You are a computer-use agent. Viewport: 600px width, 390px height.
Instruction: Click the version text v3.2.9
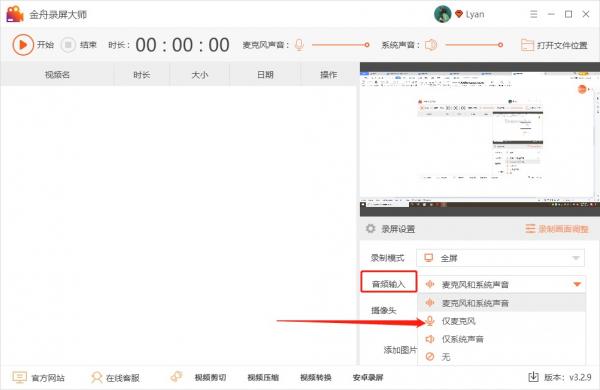click(x=580, y=377)
